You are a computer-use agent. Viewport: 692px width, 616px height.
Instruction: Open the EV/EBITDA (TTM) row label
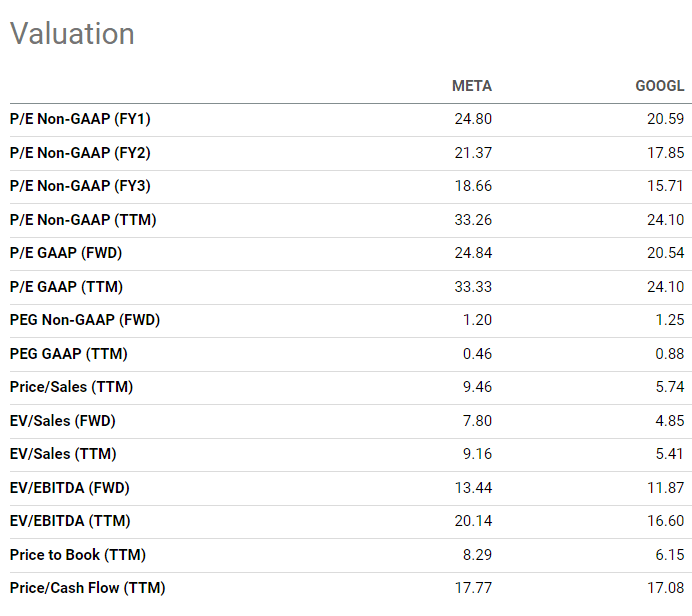tap(70, 521)
